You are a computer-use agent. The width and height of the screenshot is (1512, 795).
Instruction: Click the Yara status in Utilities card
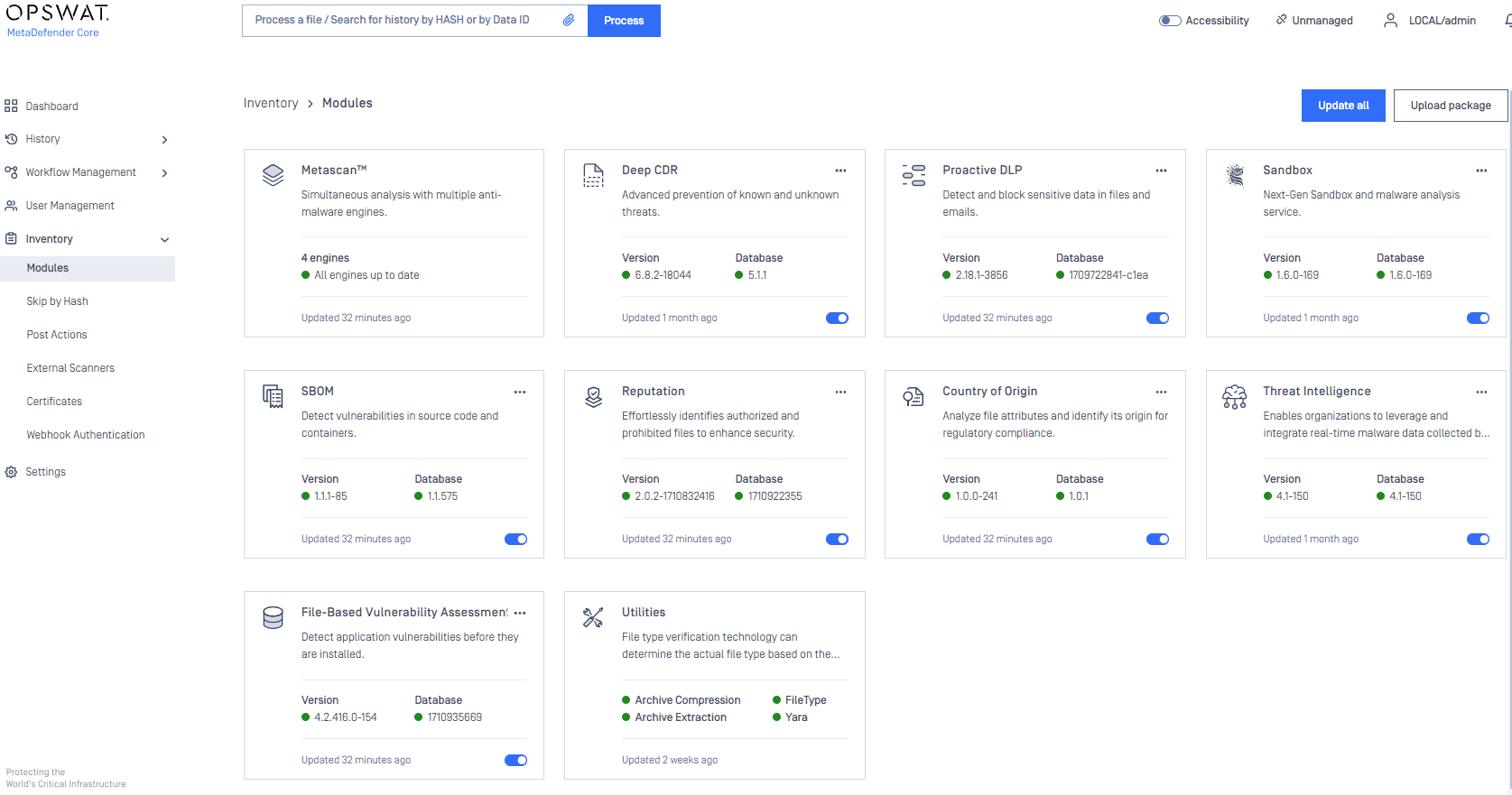[x=796, y=717]
